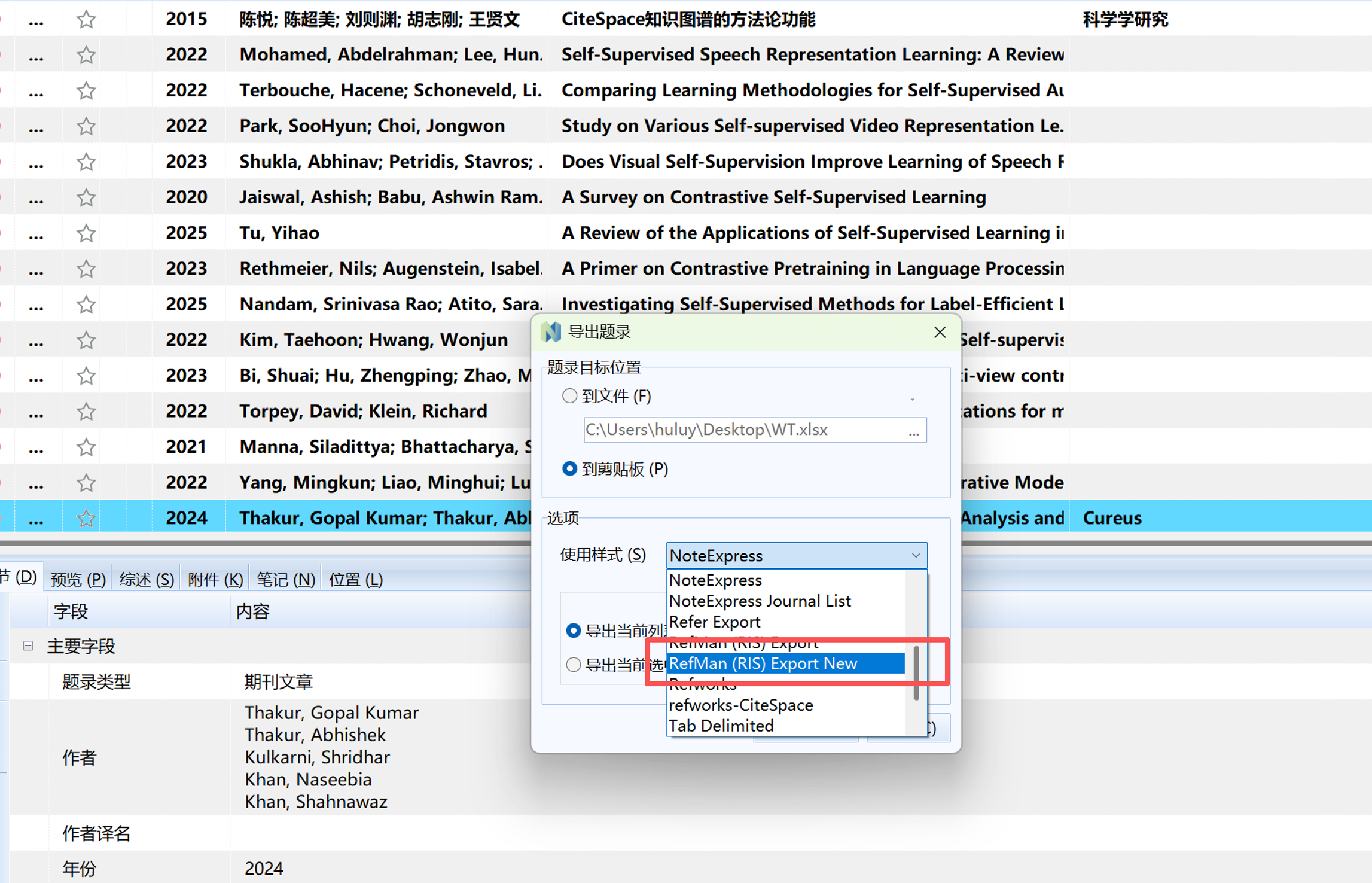Switch to the 综述 (S) tab
The height and width of the screenshot is (883, 1372).
pyautogui.click(x=147, y=578)
